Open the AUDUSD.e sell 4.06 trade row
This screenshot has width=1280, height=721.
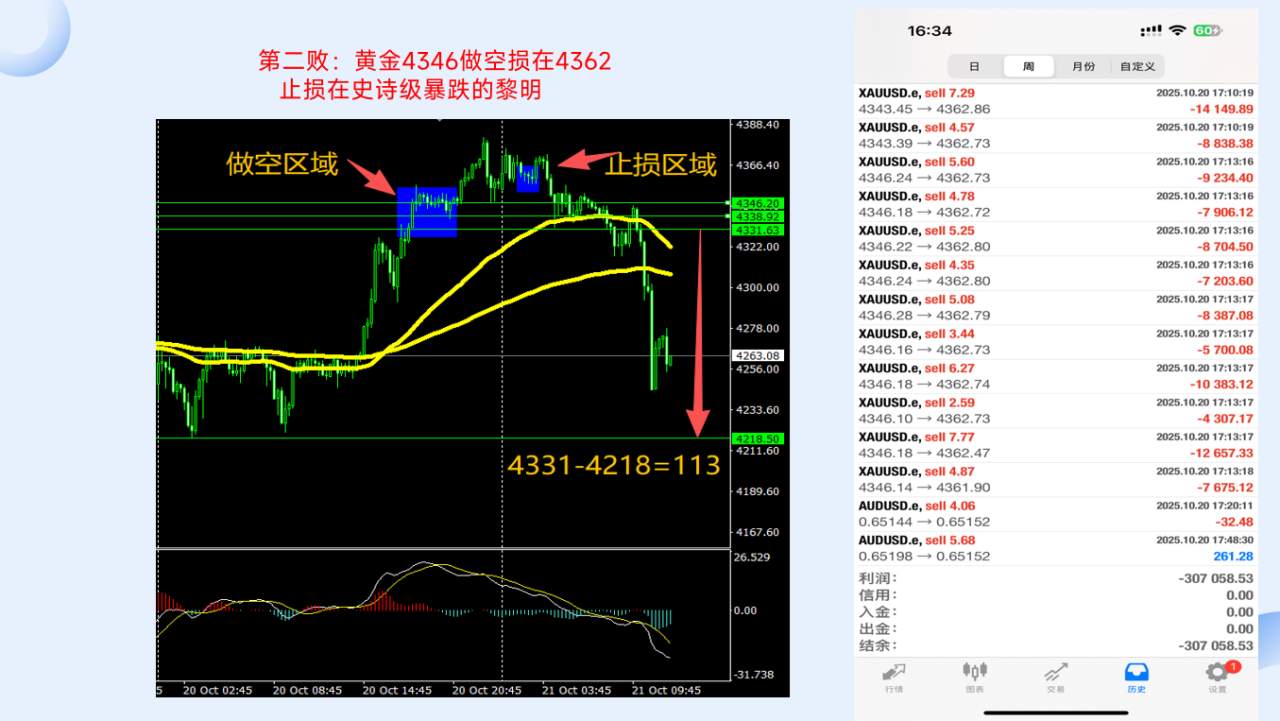pos(1056,515)
